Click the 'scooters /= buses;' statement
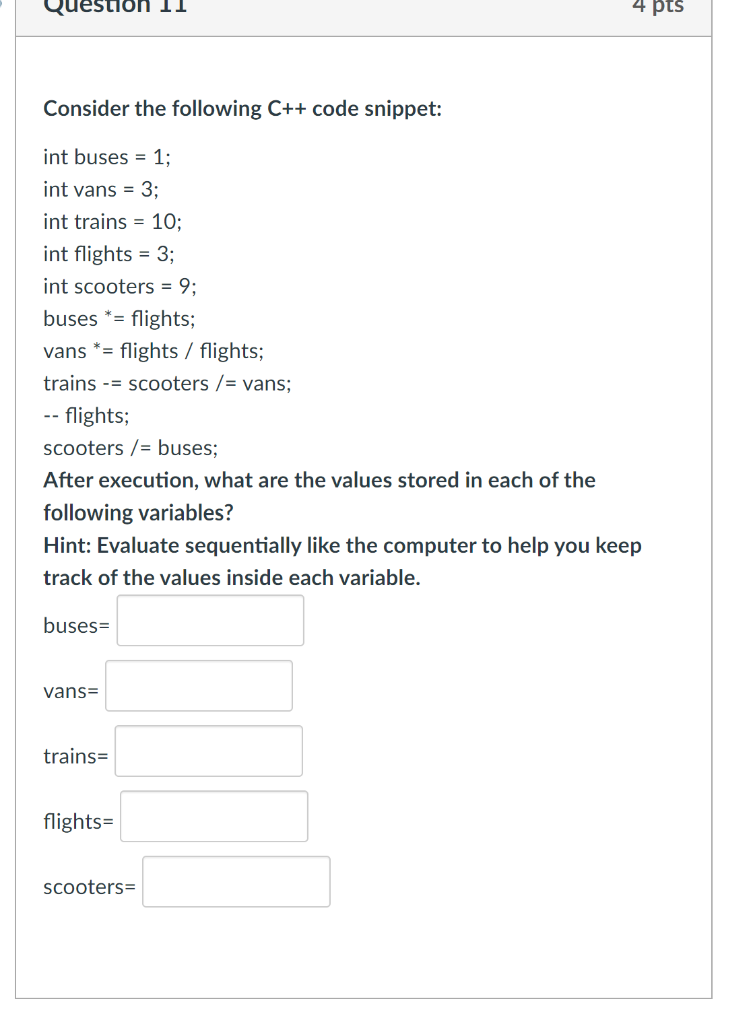753x1024 pixels. [x=131, y=448]
